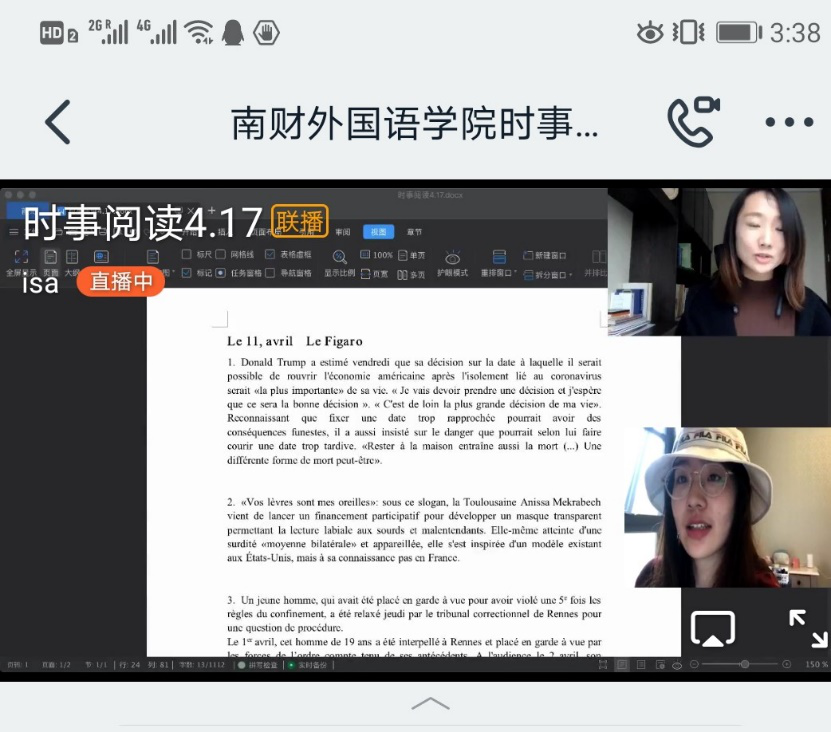The width and height of the screenshot is (831, 732).
Task: Start a video call with phone-camera icon
Action: pos(693,122)
